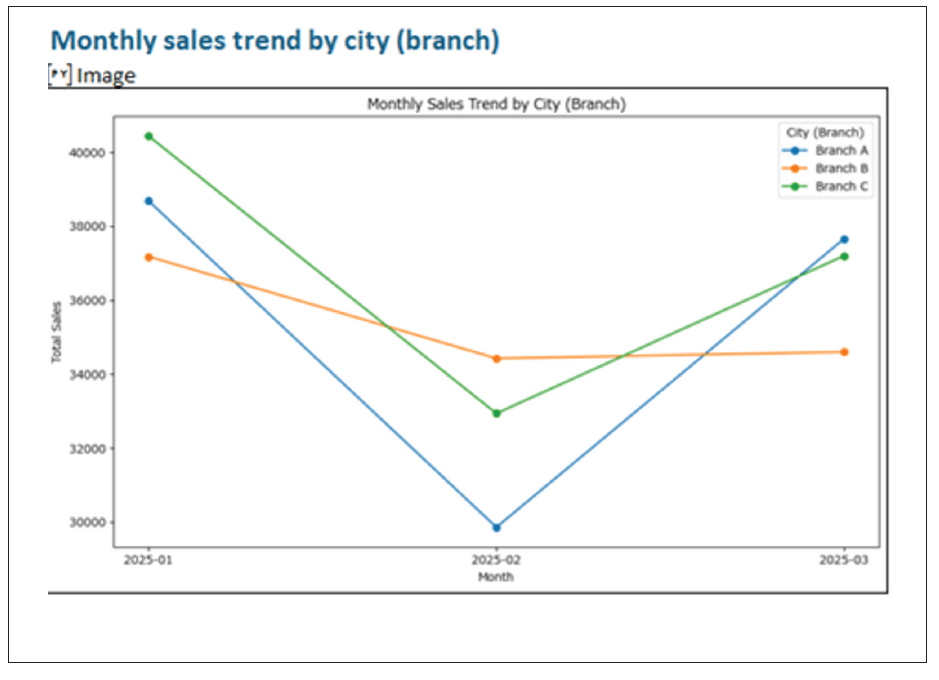Screen dimensions: 939x680
Task: Select the "Monthly sales trend by city (branch)" heading
Action: coord(275,40)
